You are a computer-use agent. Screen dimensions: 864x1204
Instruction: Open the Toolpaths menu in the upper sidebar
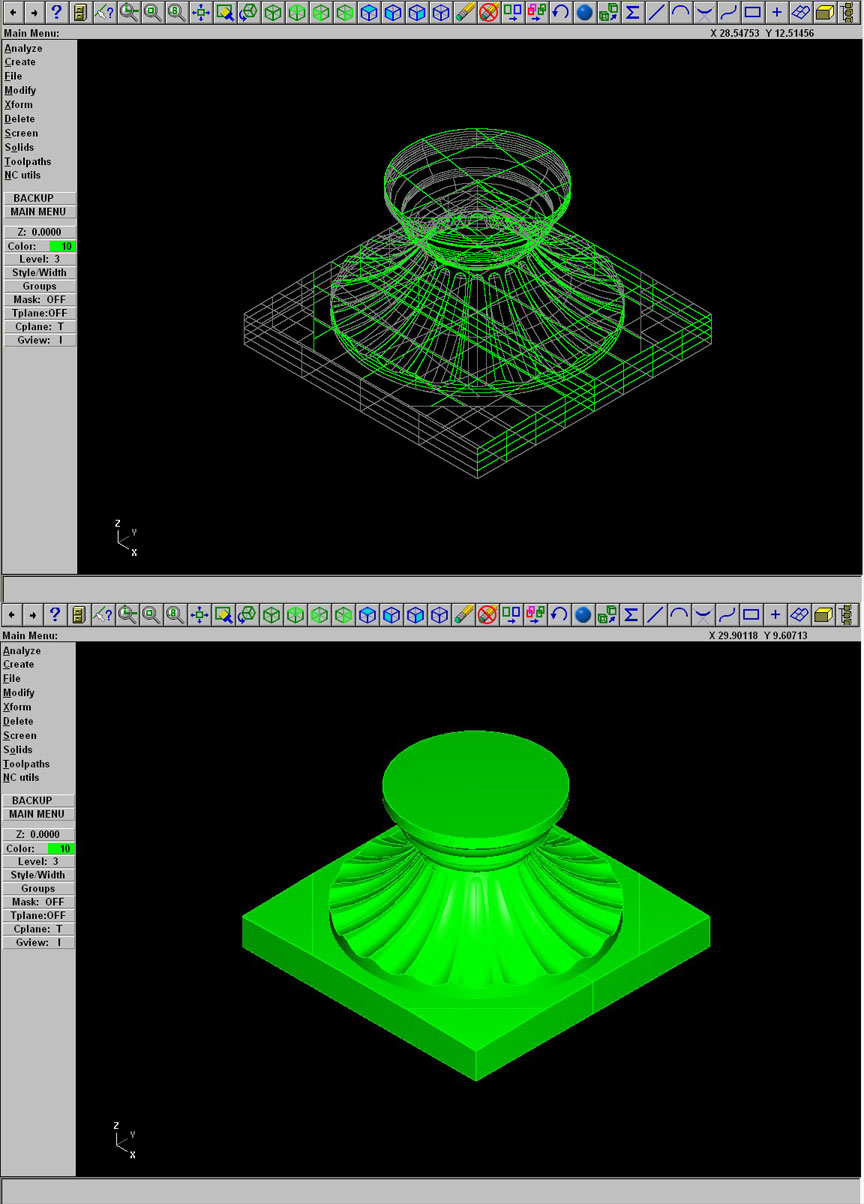point(28,161)
